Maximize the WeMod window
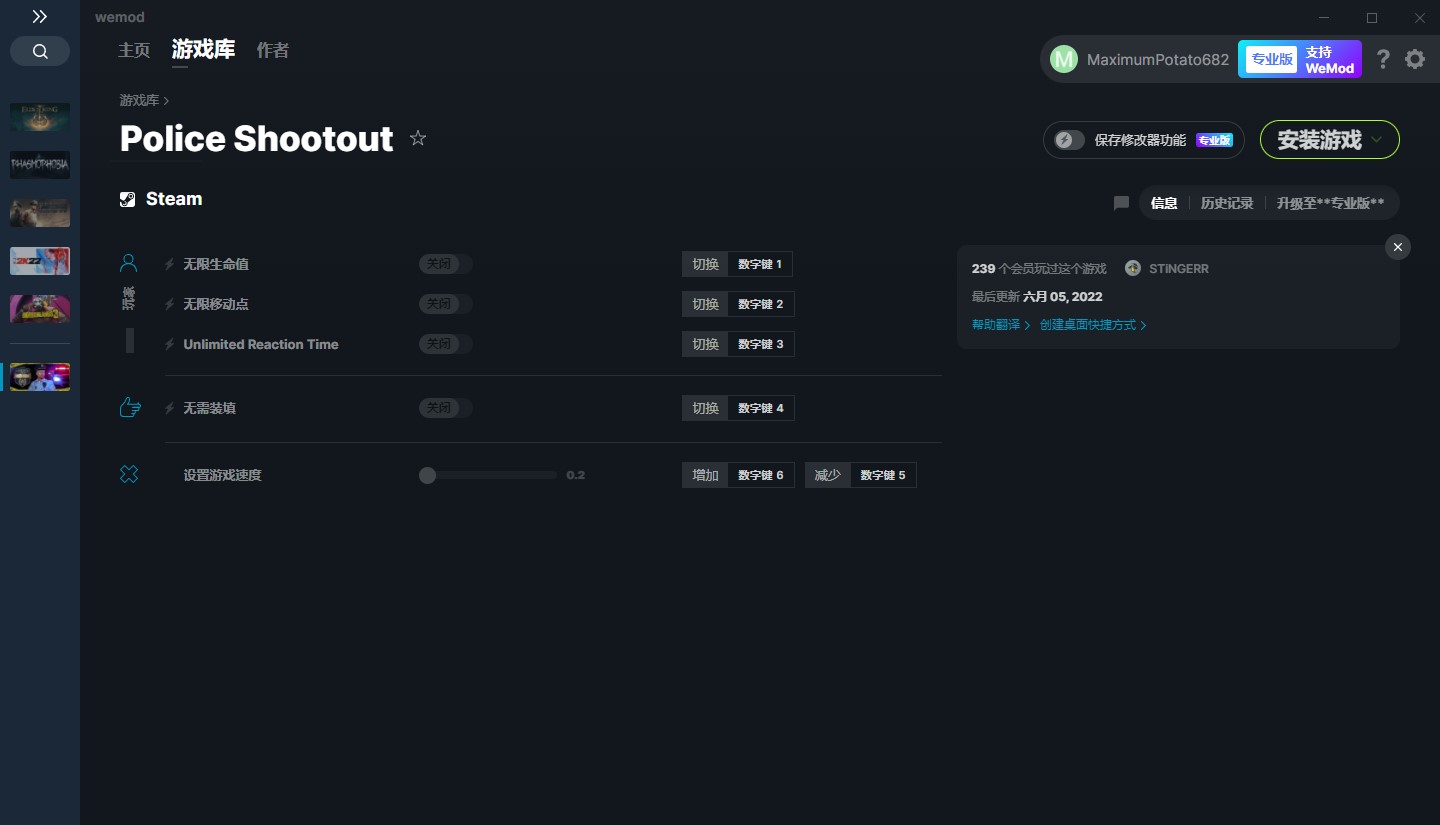 pyautogui.click(x=1372, y=18)
